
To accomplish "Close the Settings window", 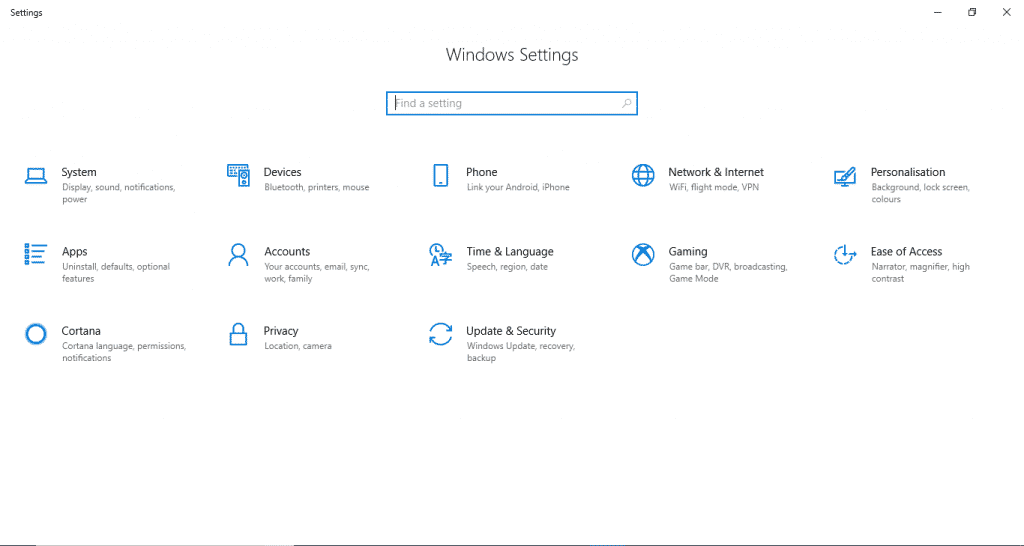I will [x=1006, y=12].
